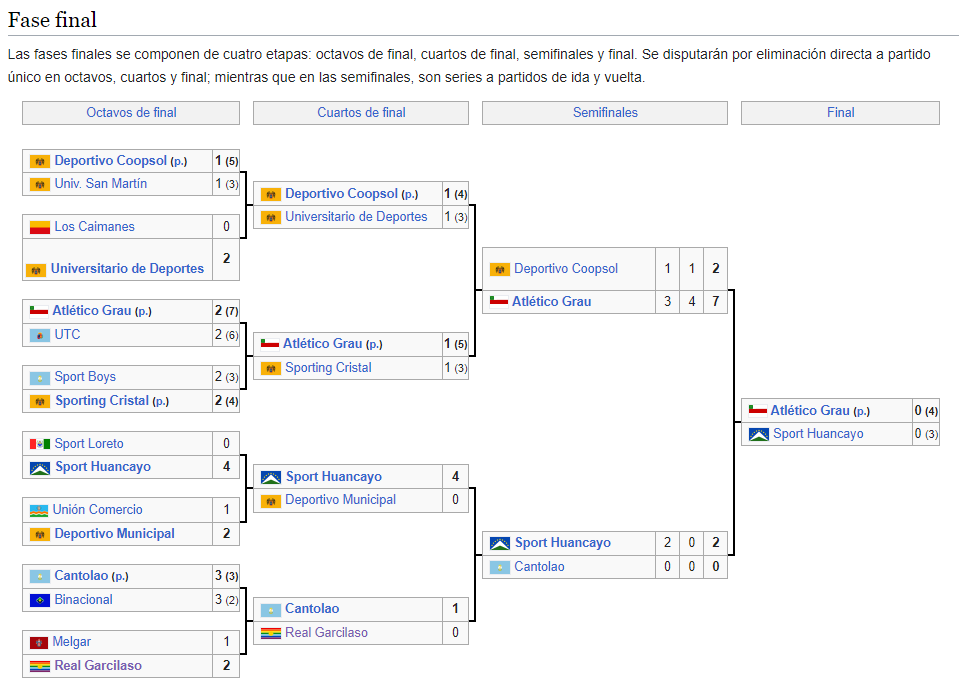The image size is (959, 688).
Task: Click flag beside Atlético Grau in the final
Action: click(758, 410)
